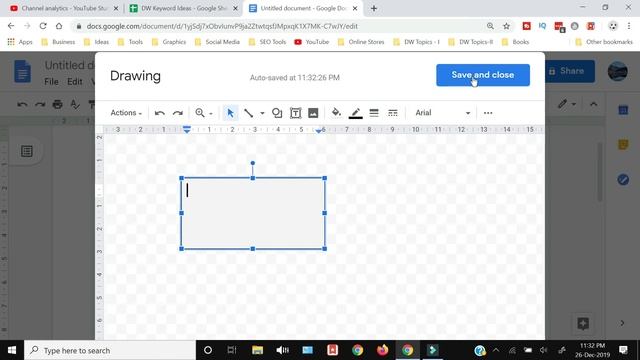Click the zoom magnifier tool in Drawing

(x=200, y=113)
